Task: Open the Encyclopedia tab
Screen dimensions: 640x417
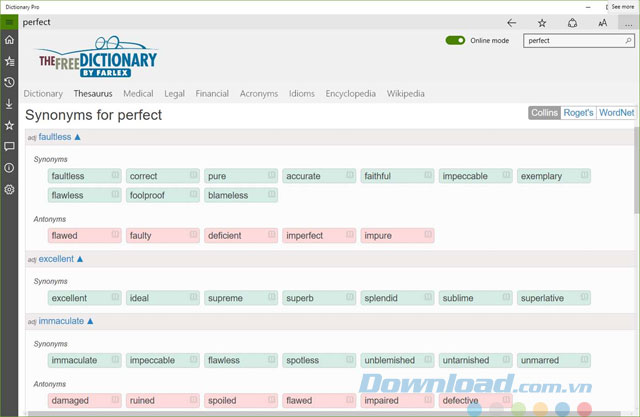Action: click(351, 93)
